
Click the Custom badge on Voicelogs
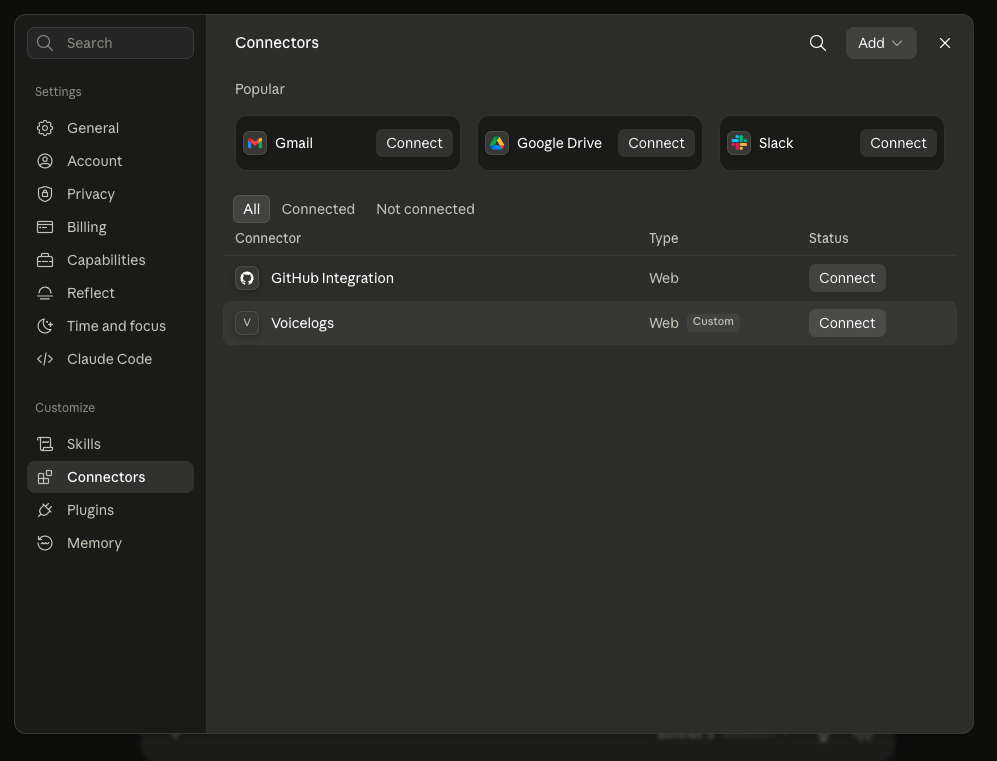pos(713,322)
